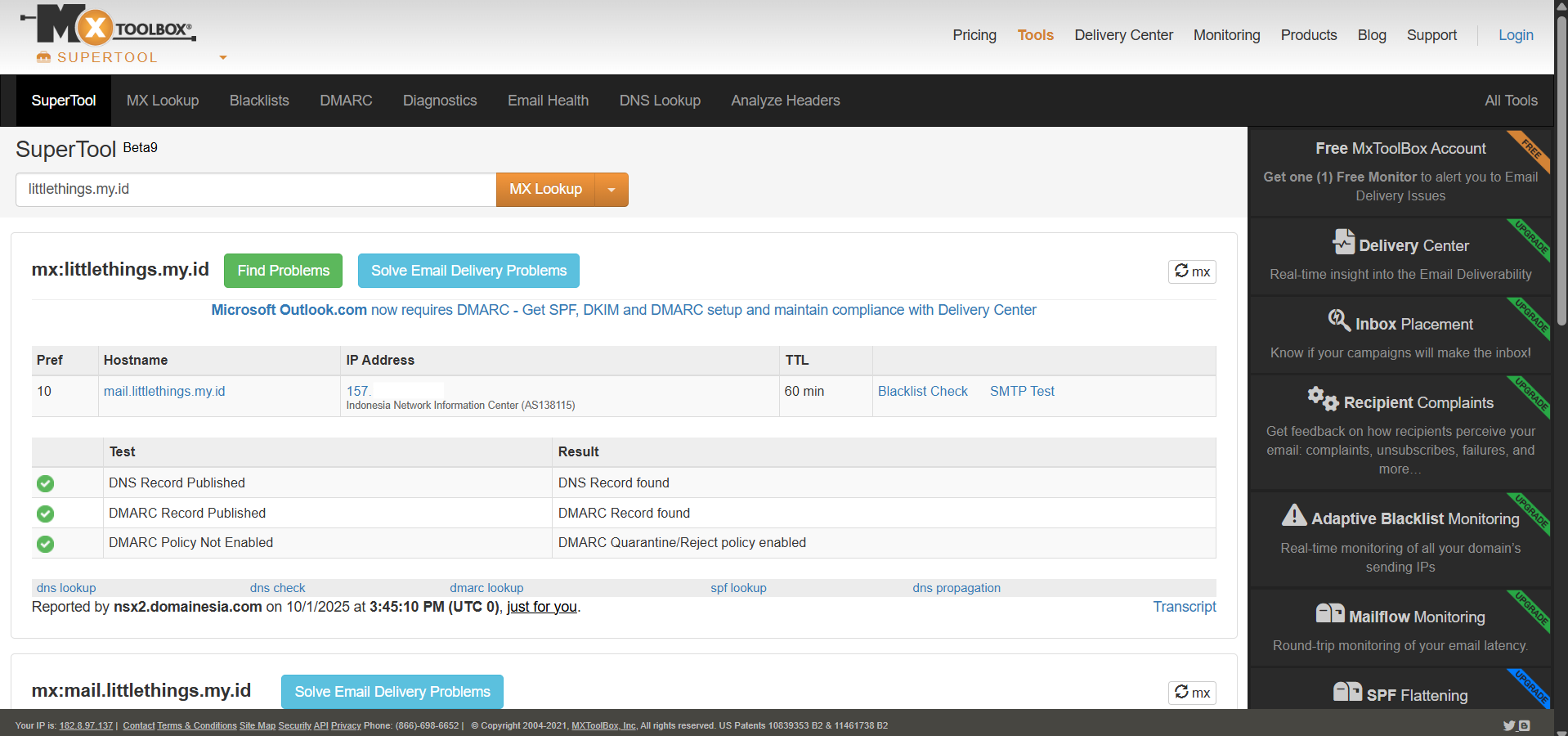Click Solve Email Delivery Problems for mx:mail.littlethings.my.id
1568x736 pixels.
click(392, 692)
